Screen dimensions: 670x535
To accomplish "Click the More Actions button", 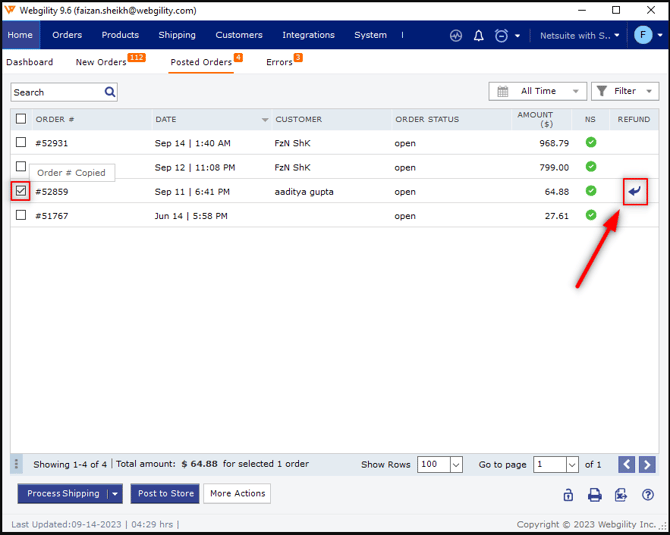I will coord(237,493).
